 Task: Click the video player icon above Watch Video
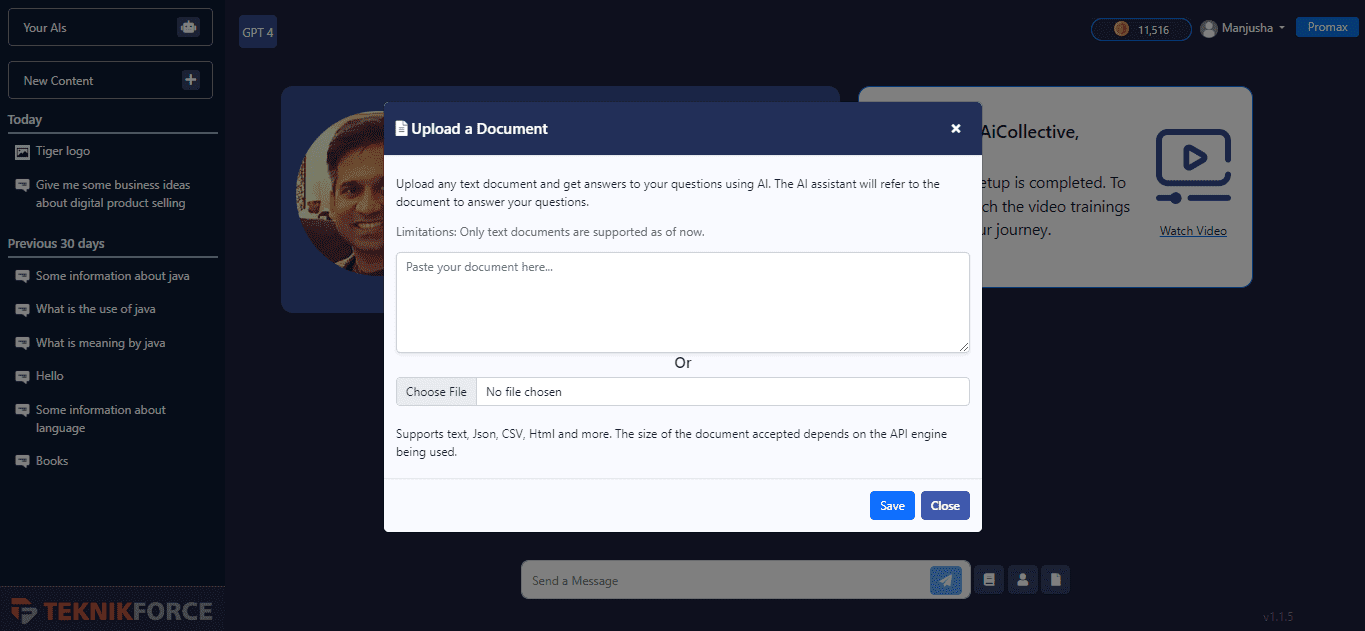(x=1192, y=165)
